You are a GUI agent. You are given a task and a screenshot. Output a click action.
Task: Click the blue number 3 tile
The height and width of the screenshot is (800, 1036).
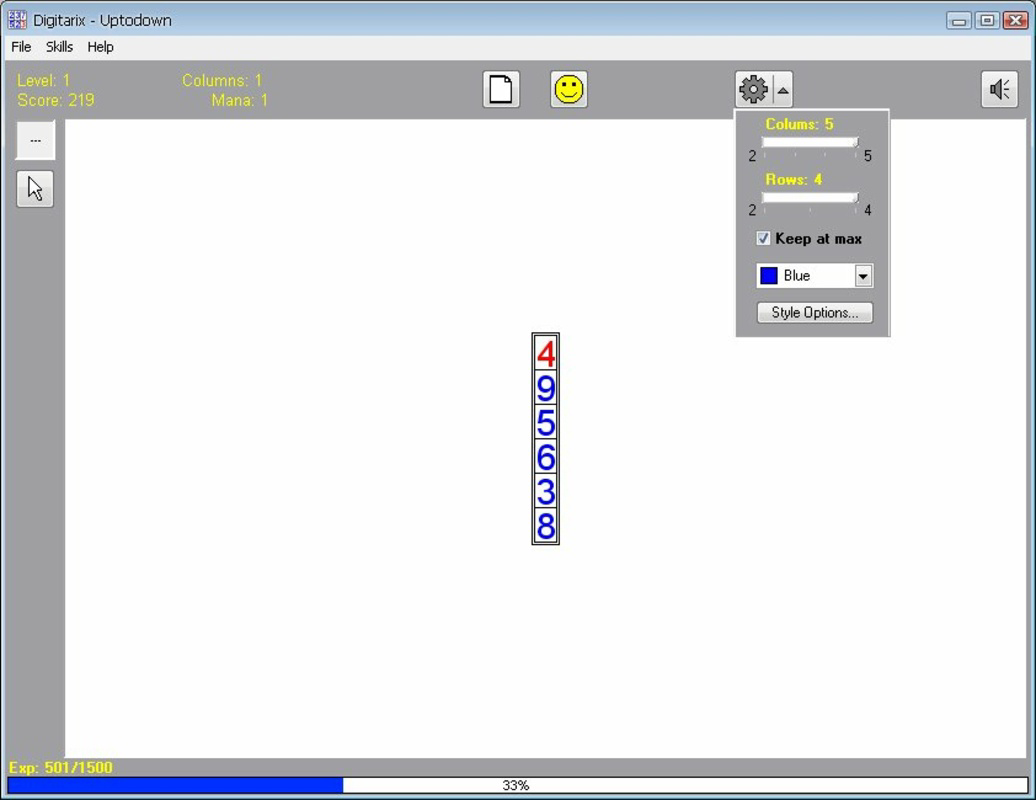tap(546, 491)
